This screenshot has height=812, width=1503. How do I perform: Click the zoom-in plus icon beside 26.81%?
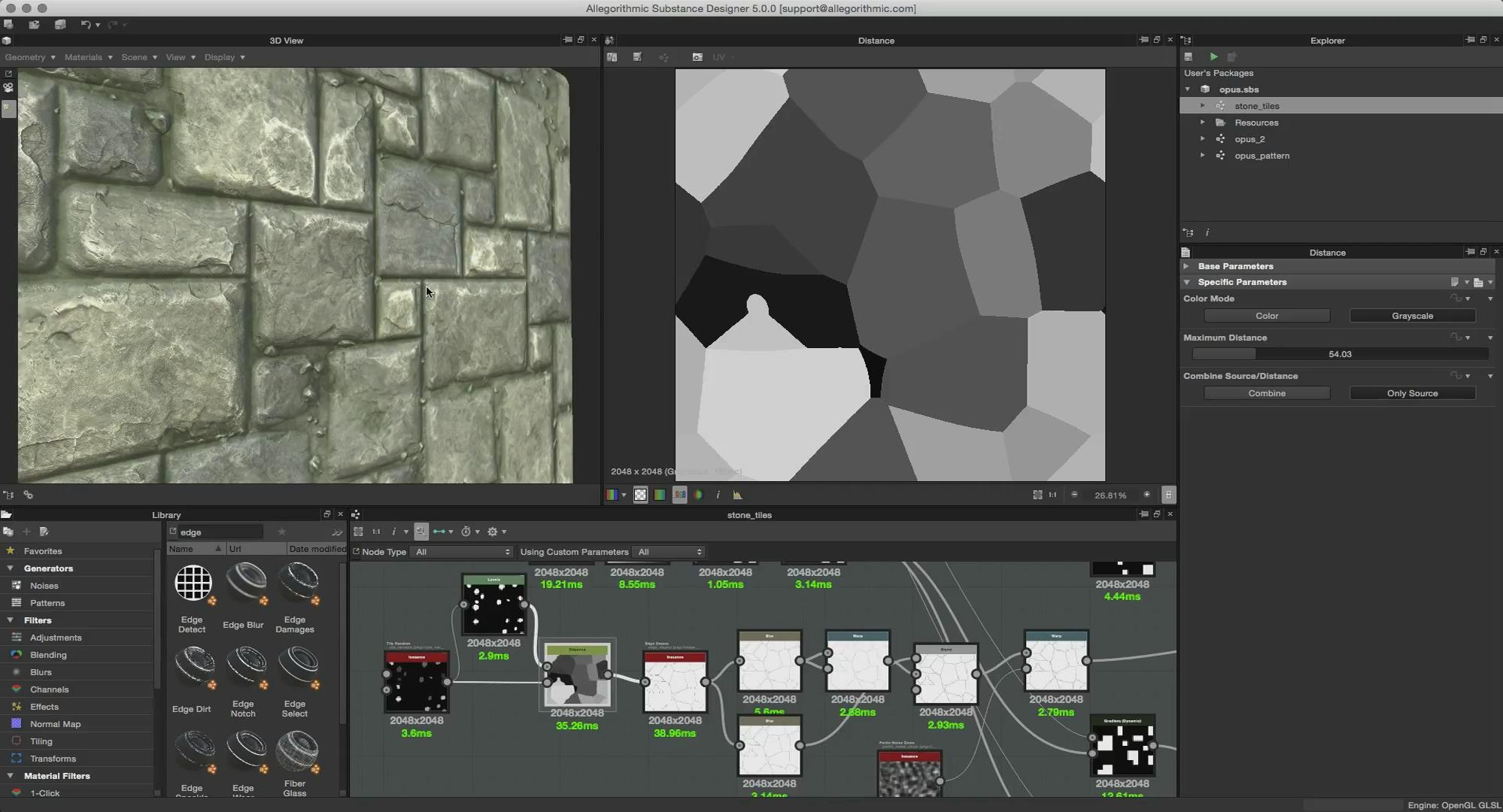click(1146, 495)
